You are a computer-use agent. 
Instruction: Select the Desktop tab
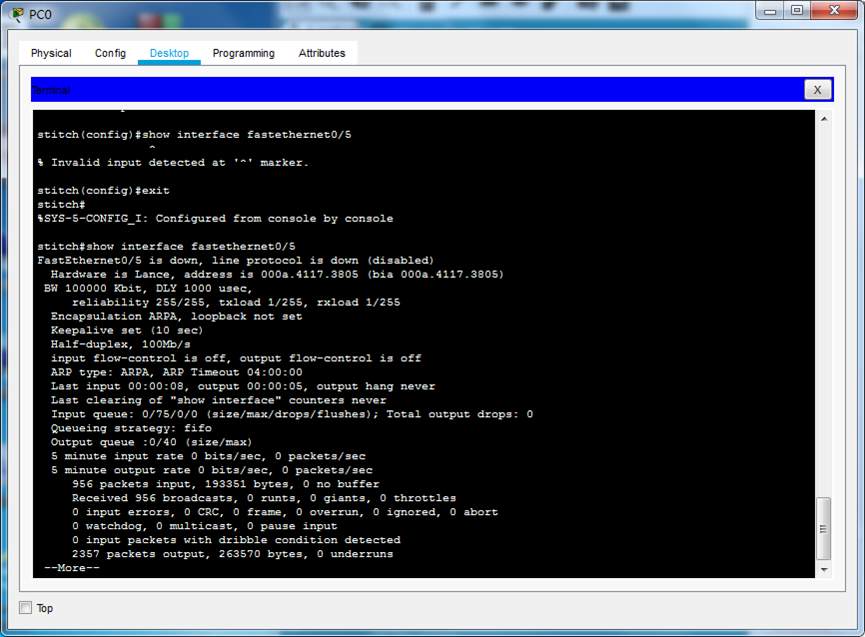(x=169, y=53)
